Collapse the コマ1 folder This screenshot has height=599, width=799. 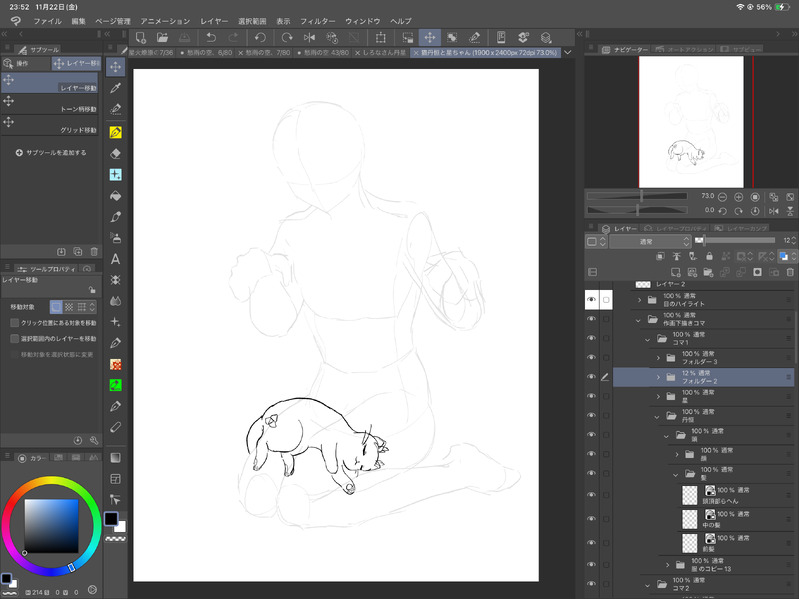[647, 339]
